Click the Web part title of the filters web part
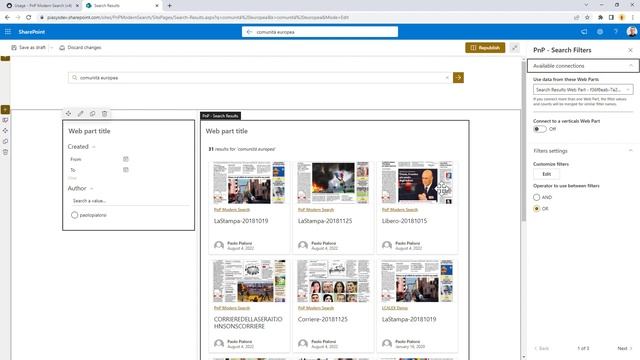 89,131
